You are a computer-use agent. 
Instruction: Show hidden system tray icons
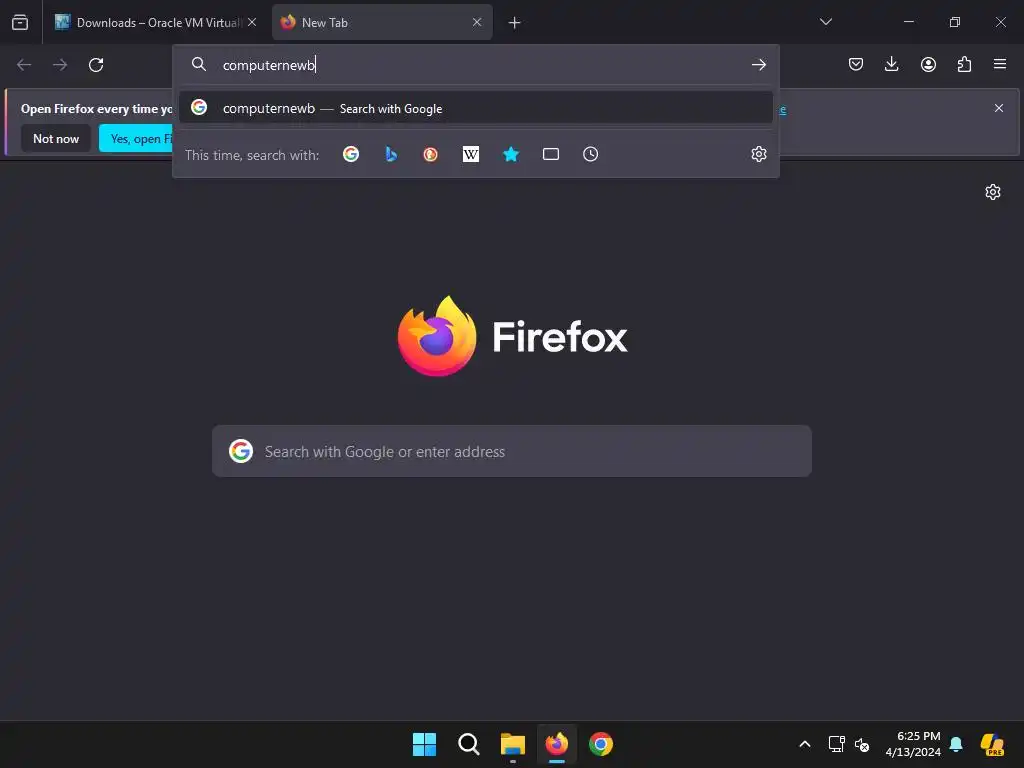805,744
